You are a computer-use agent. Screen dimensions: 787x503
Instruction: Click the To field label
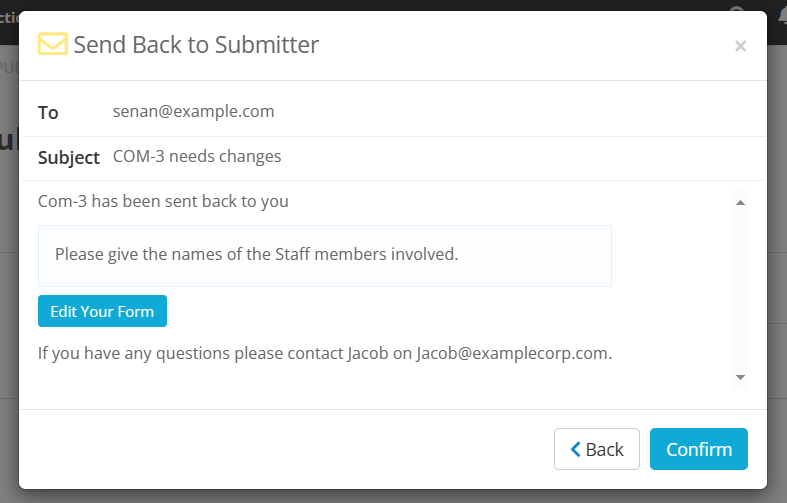pos(48,112)
